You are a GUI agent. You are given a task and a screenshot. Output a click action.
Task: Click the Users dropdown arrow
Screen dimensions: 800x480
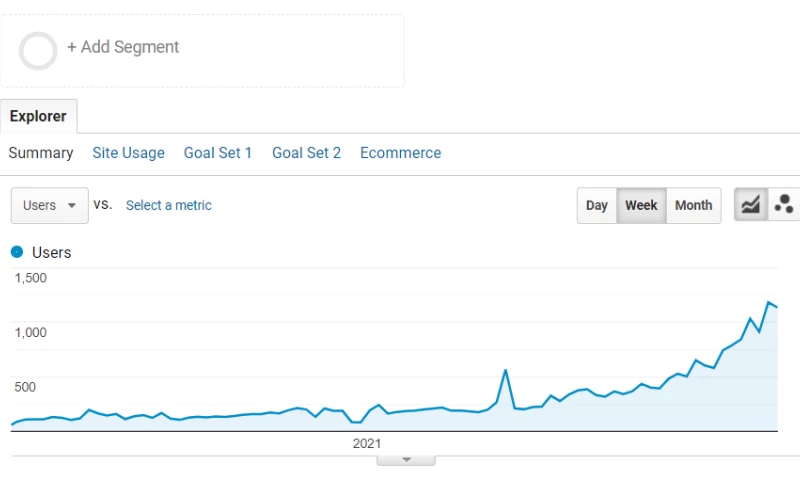[72, 206]
